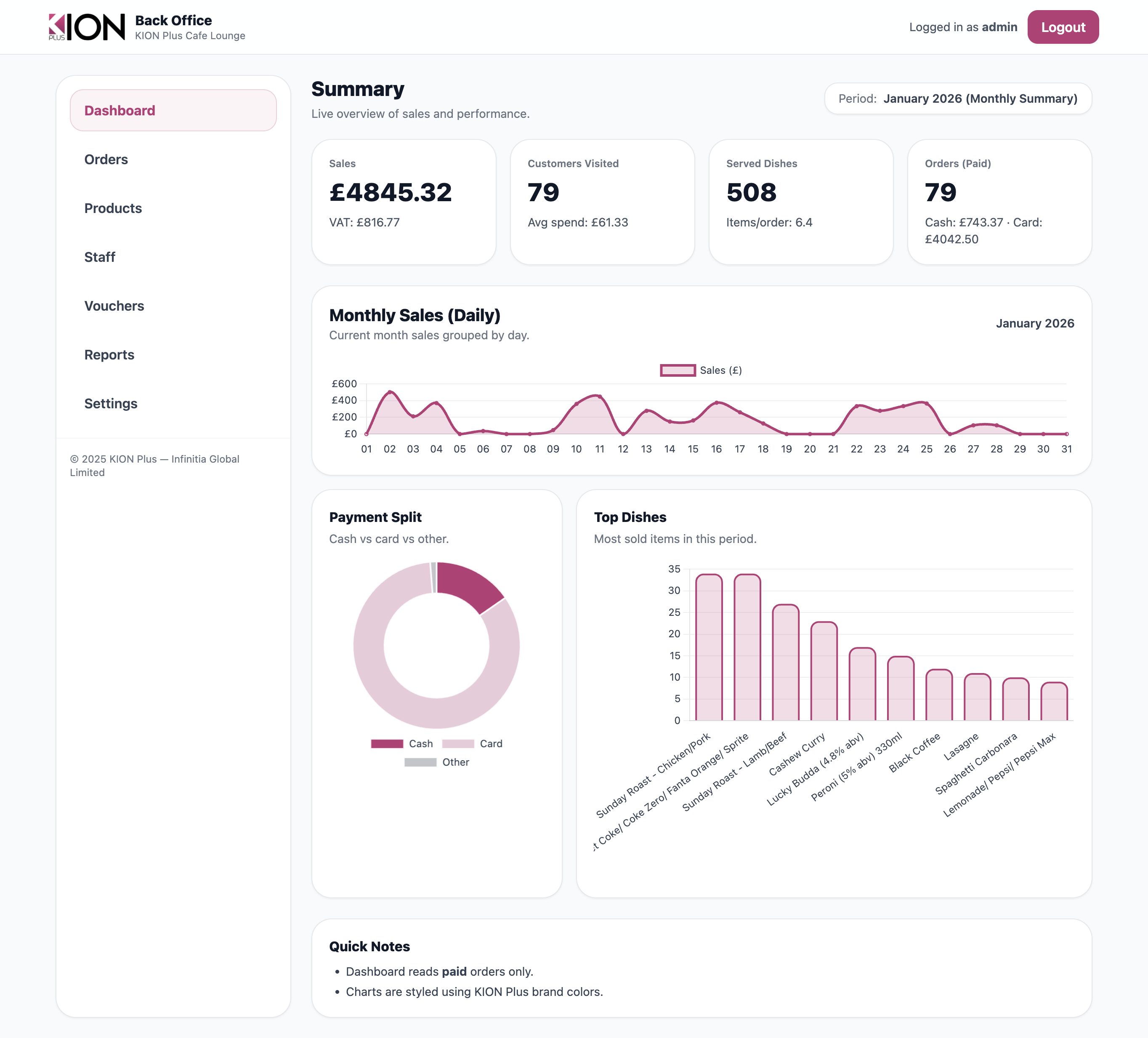
Task: Open the Settings section
Action: [x=111, y=403]
